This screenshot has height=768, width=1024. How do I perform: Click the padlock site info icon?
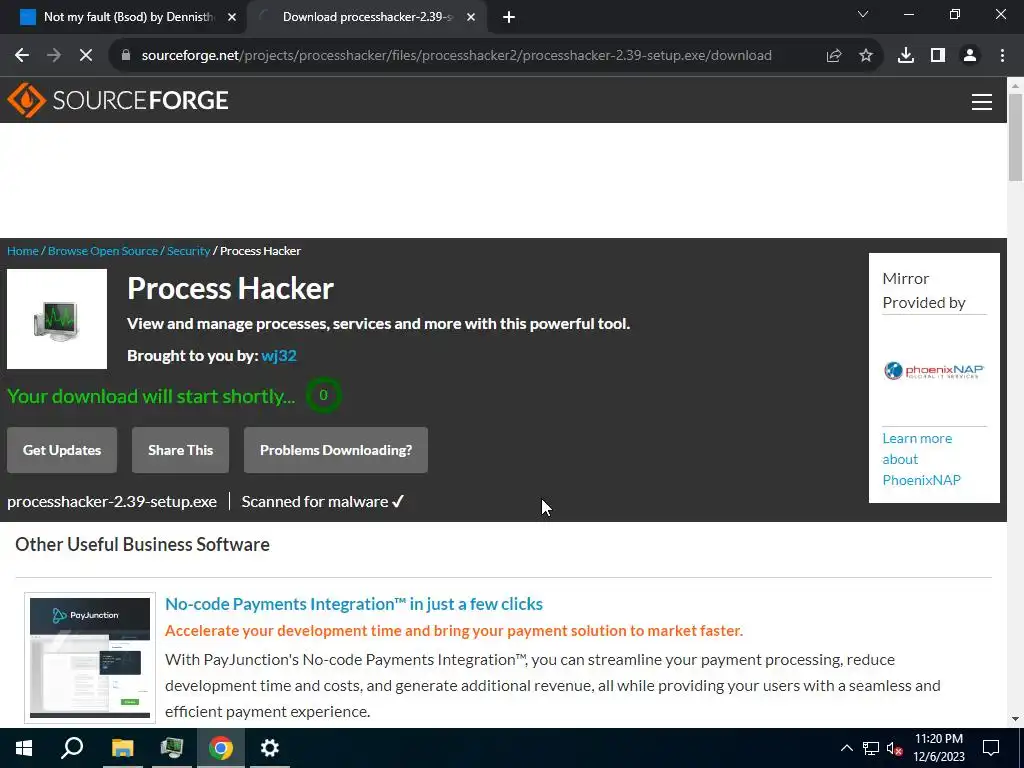point(126,56)
